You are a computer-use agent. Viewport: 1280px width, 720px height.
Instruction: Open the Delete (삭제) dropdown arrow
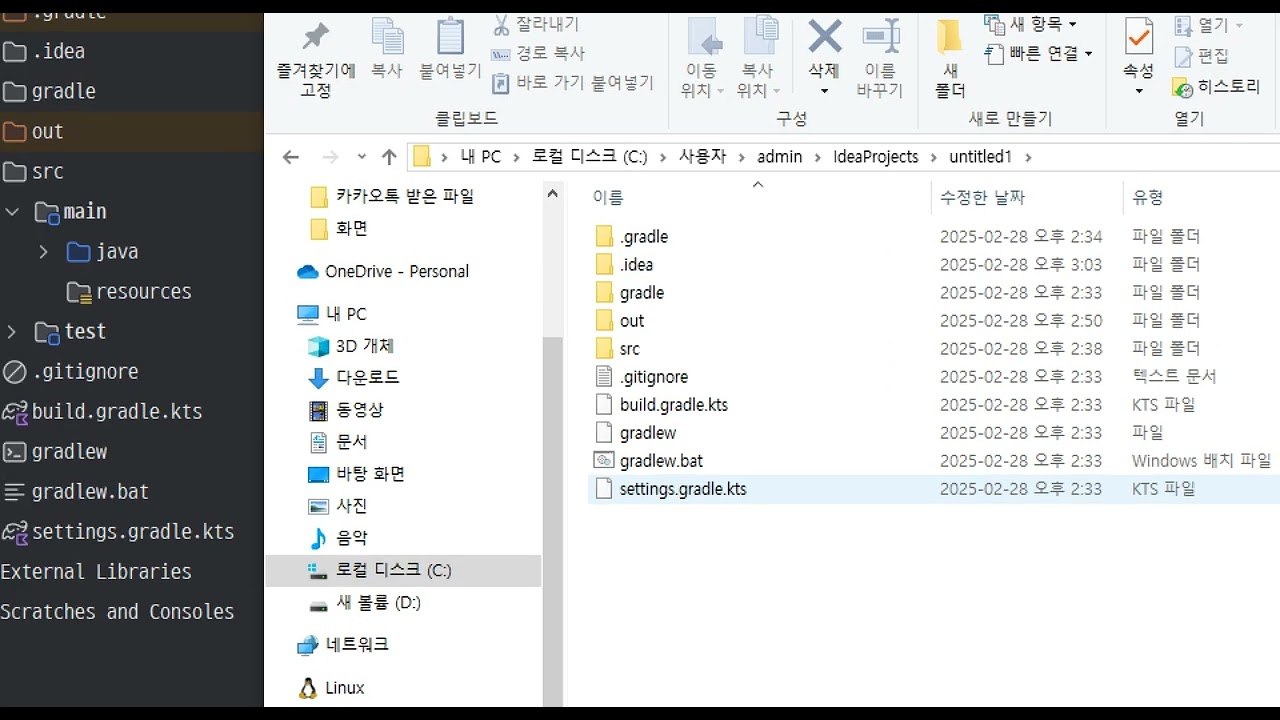825,91
